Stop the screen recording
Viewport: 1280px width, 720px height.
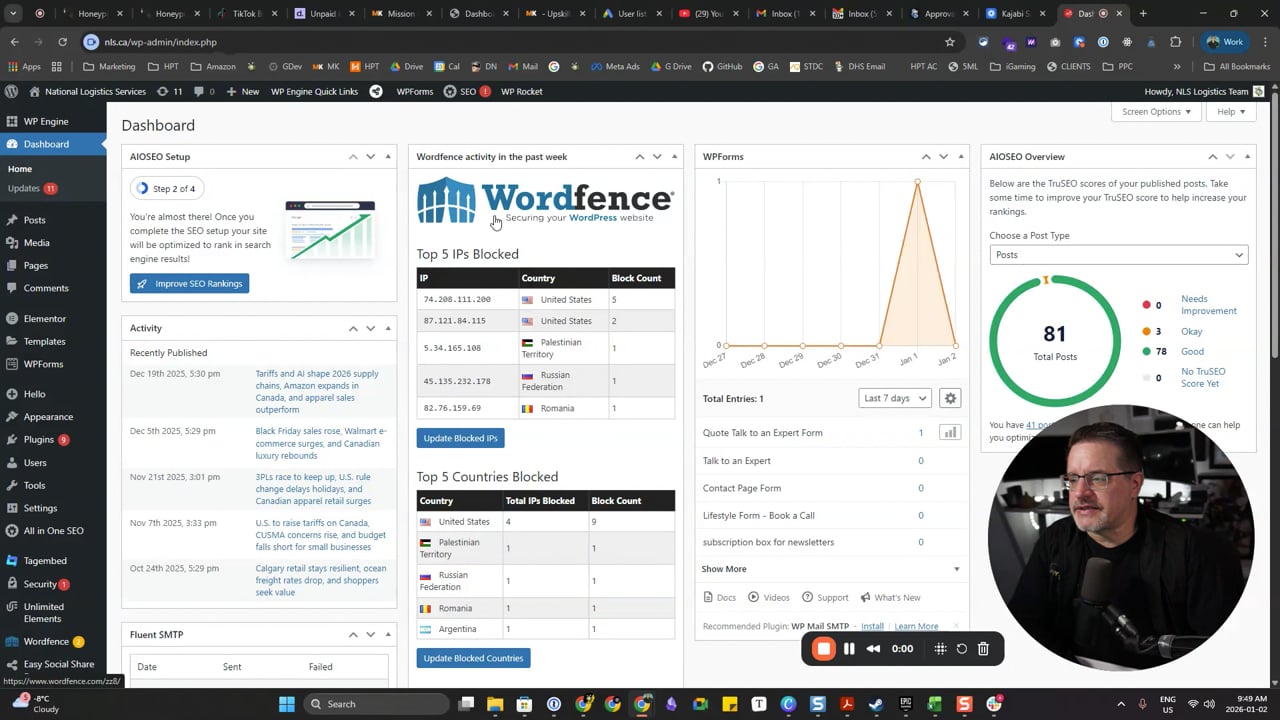[823, 649]
